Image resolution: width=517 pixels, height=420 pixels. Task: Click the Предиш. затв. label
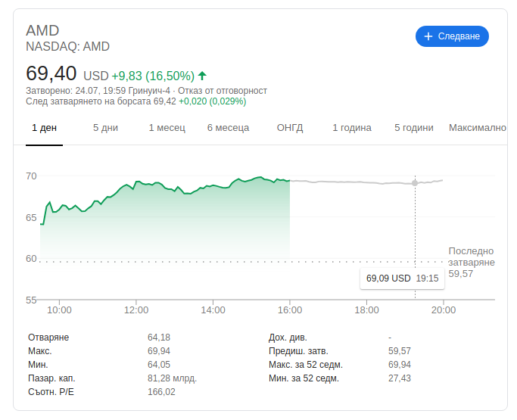pyautogui.click(x=298, y=351)
